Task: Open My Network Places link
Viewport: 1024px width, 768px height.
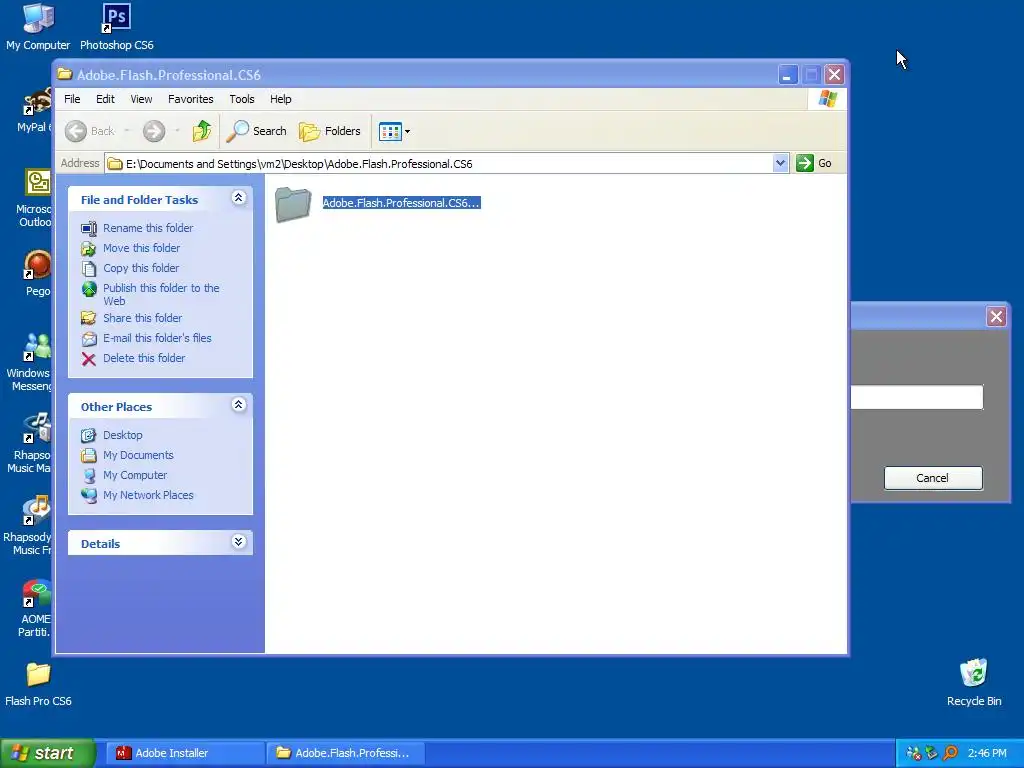Action: 148,496
